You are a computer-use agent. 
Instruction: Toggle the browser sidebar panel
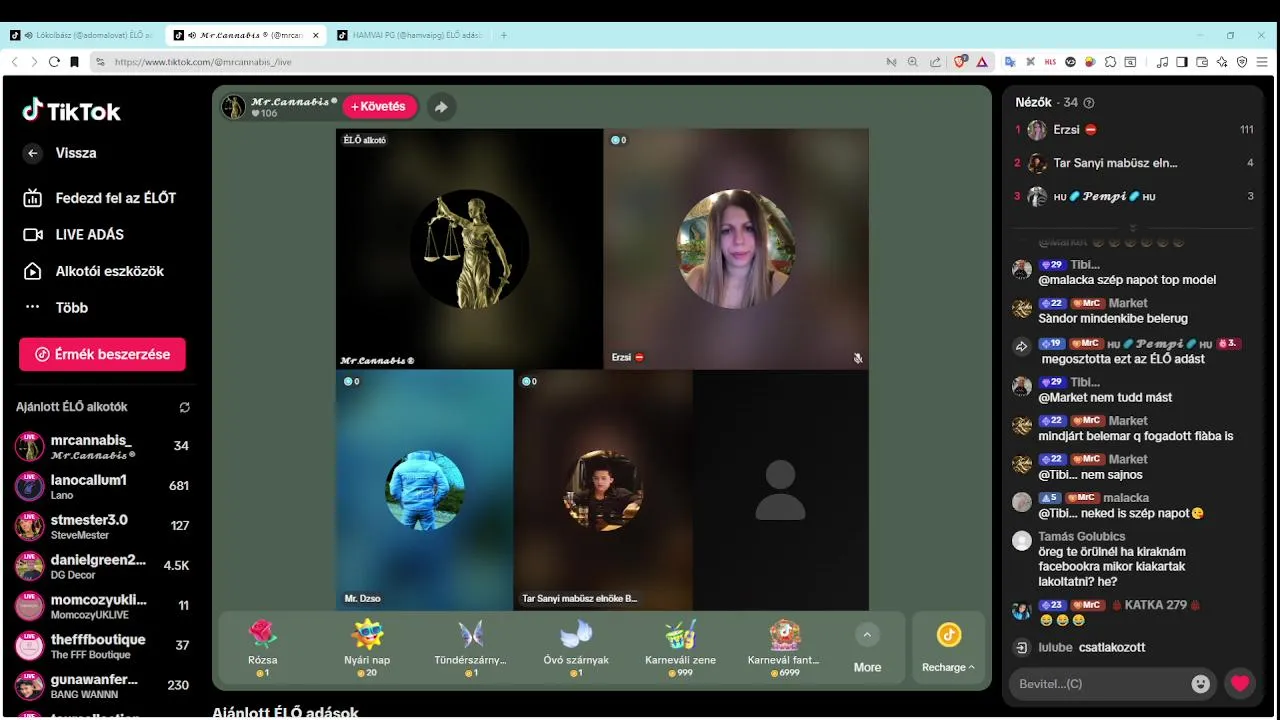point(1182,62)
